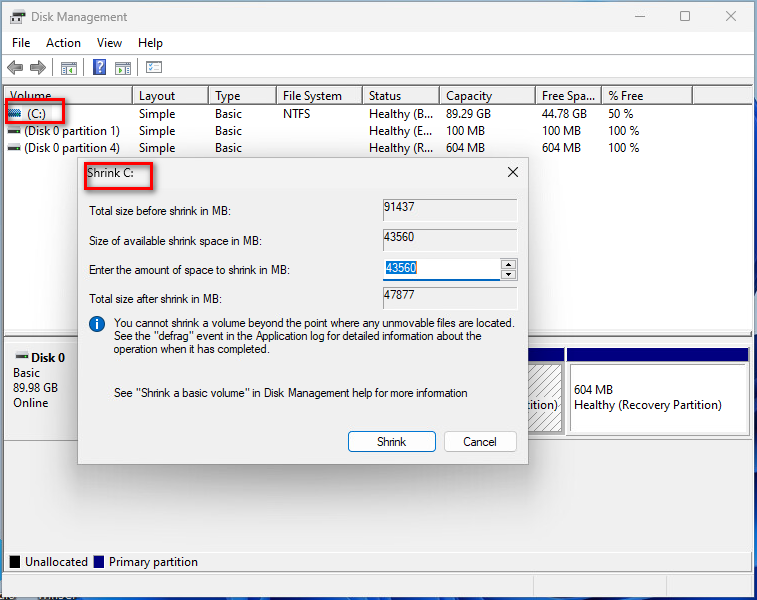Image resolution: width=757 pixels, height=600 pixels.
Task: Open the Properties checklist toolbar icon
Action: [x=154, y=67]
